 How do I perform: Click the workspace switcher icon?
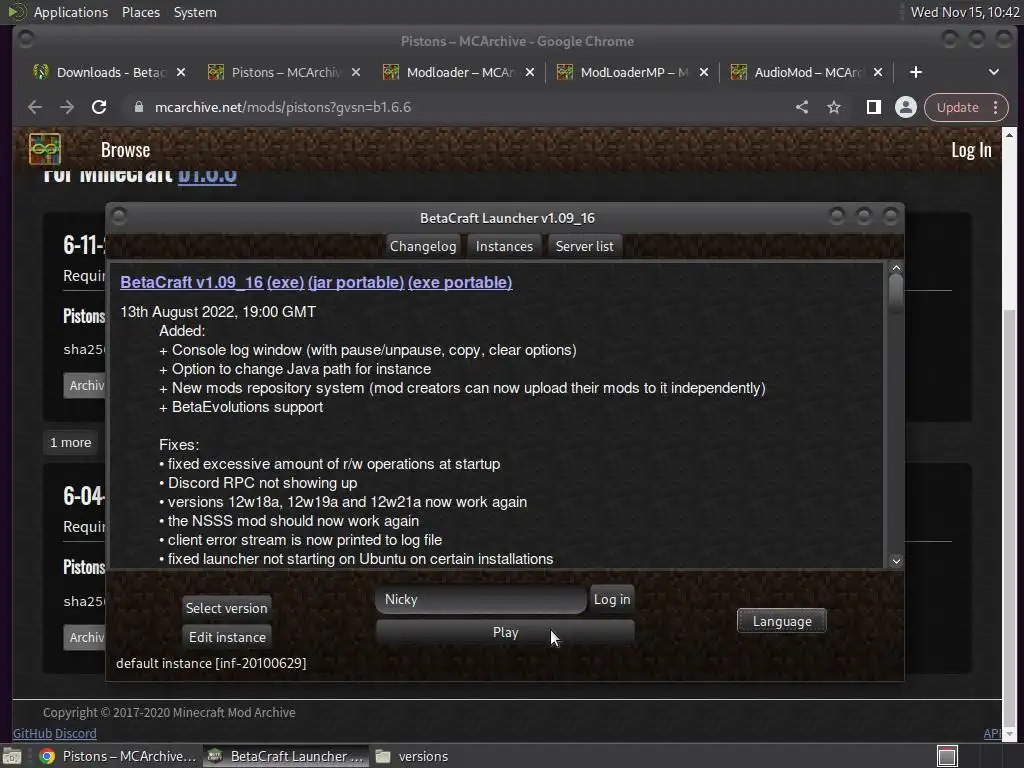[x=947, y=756]
